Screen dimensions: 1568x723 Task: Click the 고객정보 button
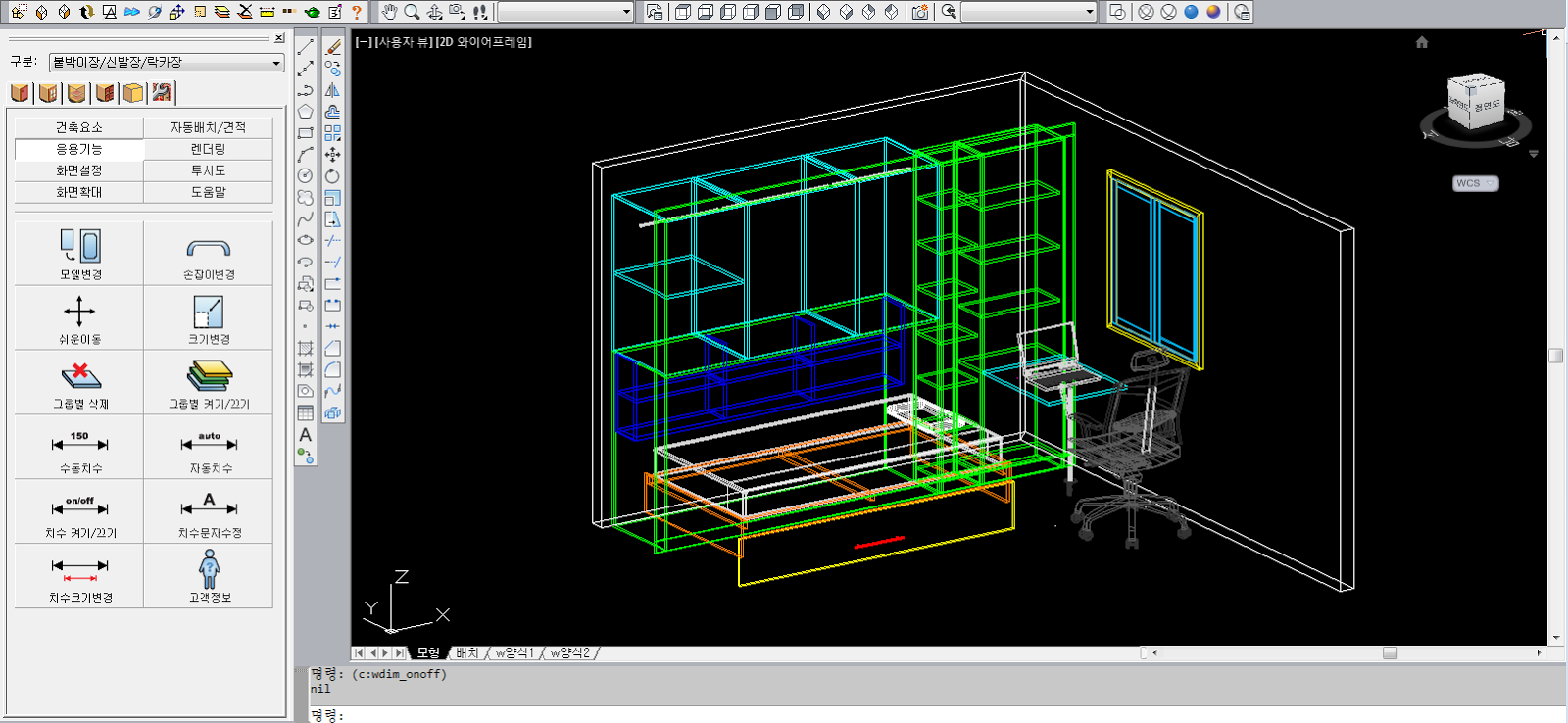tap(209, 577)
